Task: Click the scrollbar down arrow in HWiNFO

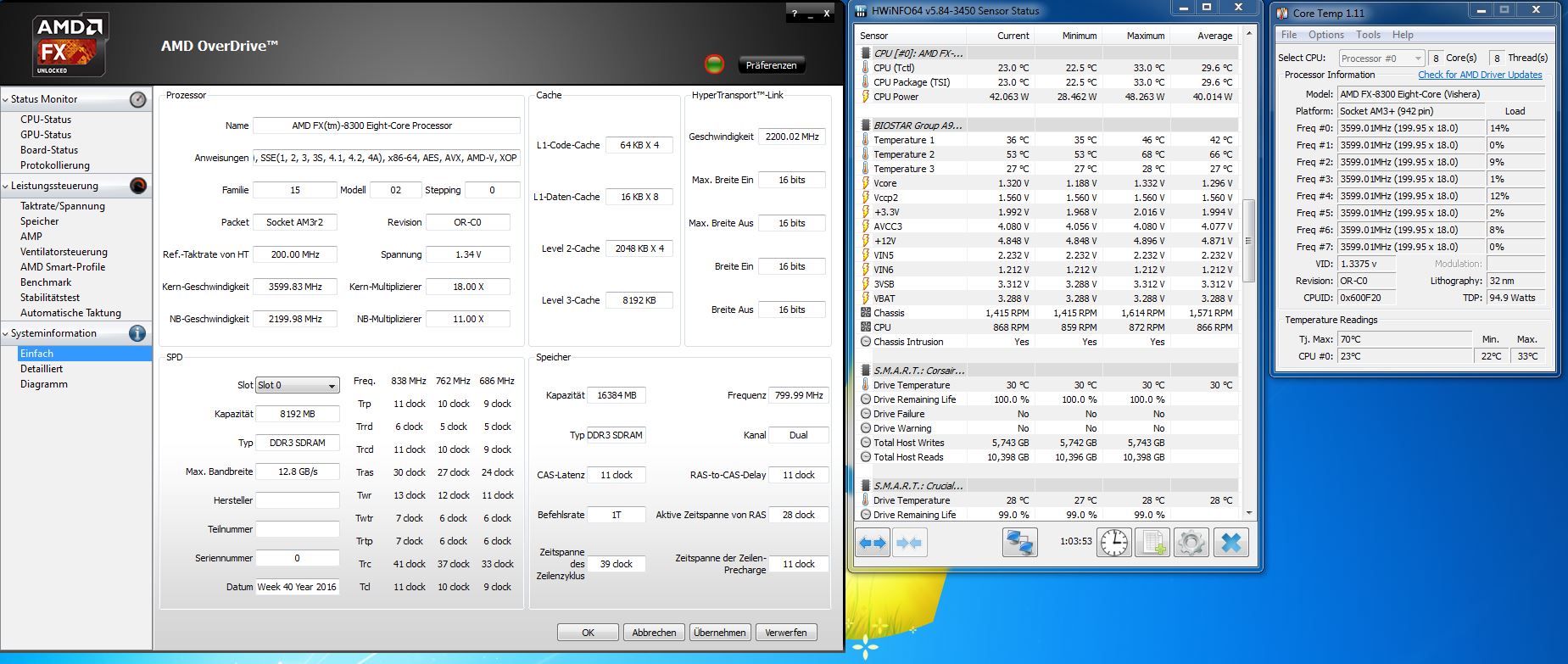Action: click(1247, 513)
